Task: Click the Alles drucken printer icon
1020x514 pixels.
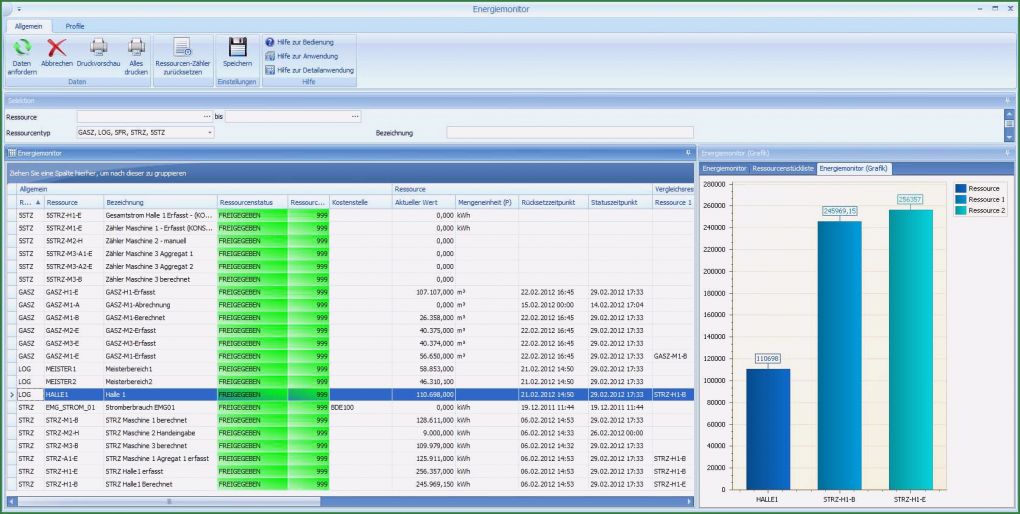Action: (136, 47)
